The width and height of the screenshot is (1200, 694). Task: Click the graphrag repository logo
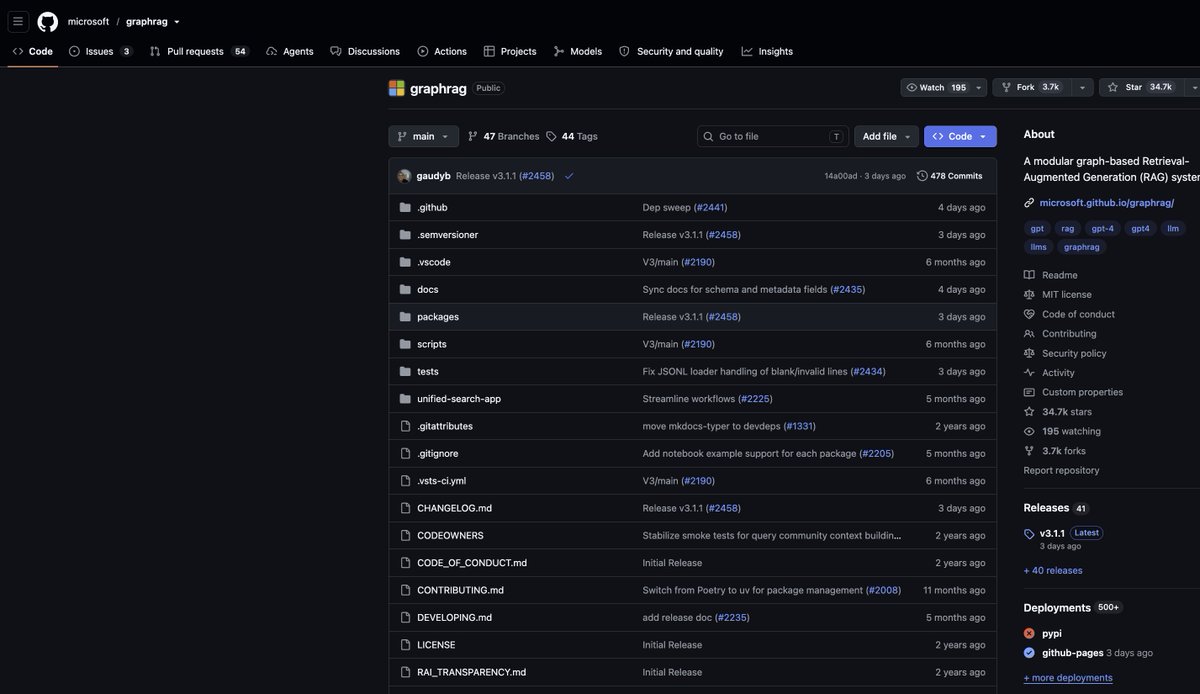pos(397,88)
